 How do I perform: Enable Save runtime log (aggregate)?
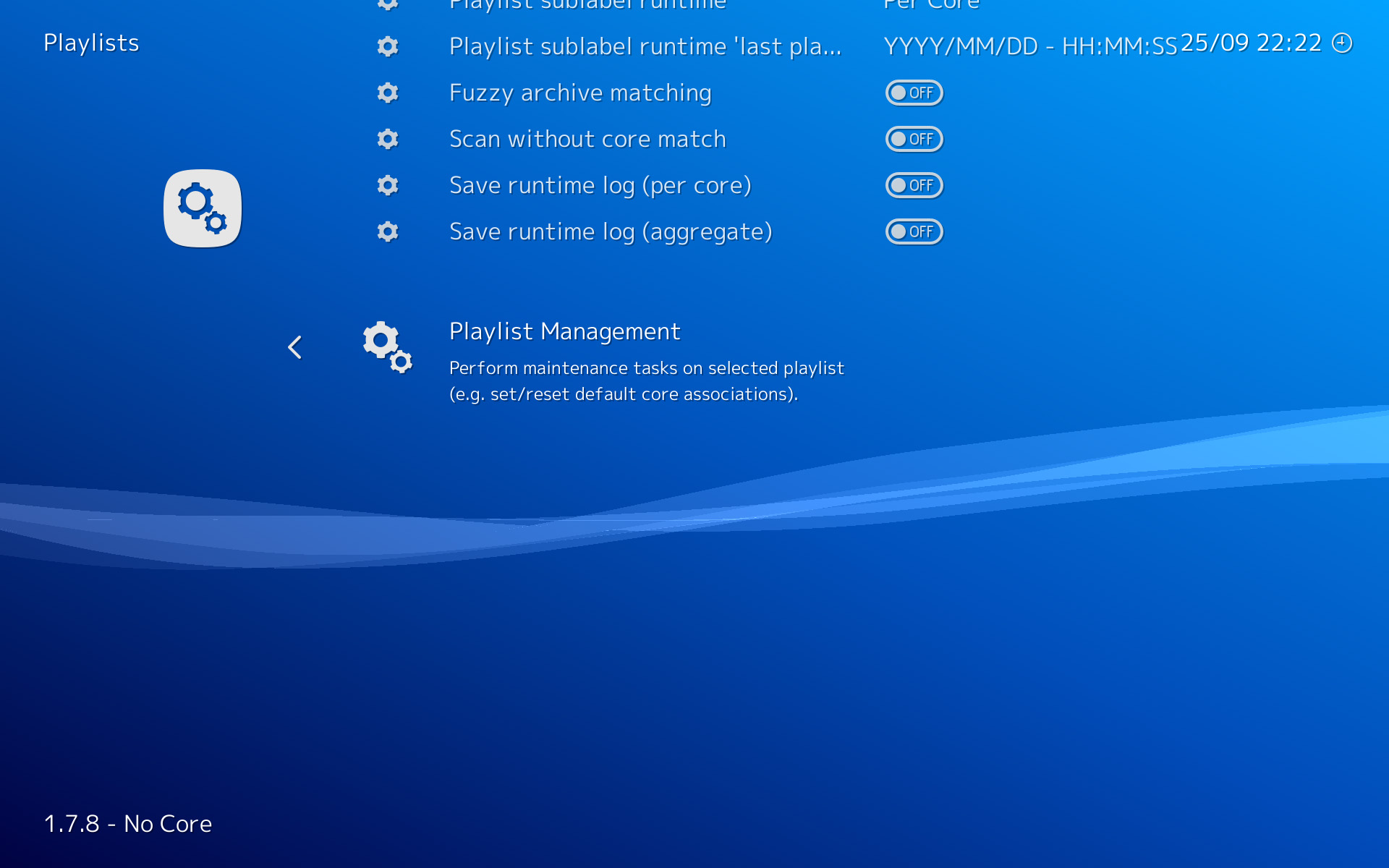click(x=914, y=231)
